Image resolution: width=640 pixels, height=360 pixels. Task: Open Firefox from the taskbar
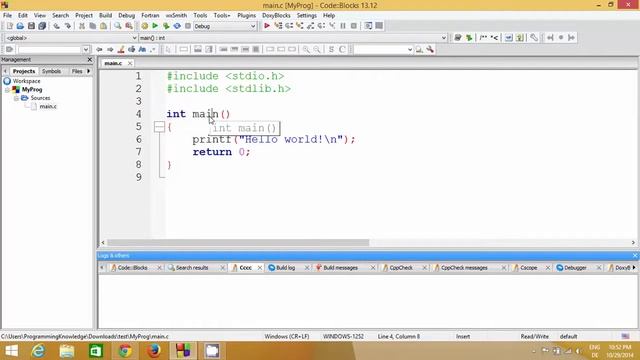pos(154,351)
